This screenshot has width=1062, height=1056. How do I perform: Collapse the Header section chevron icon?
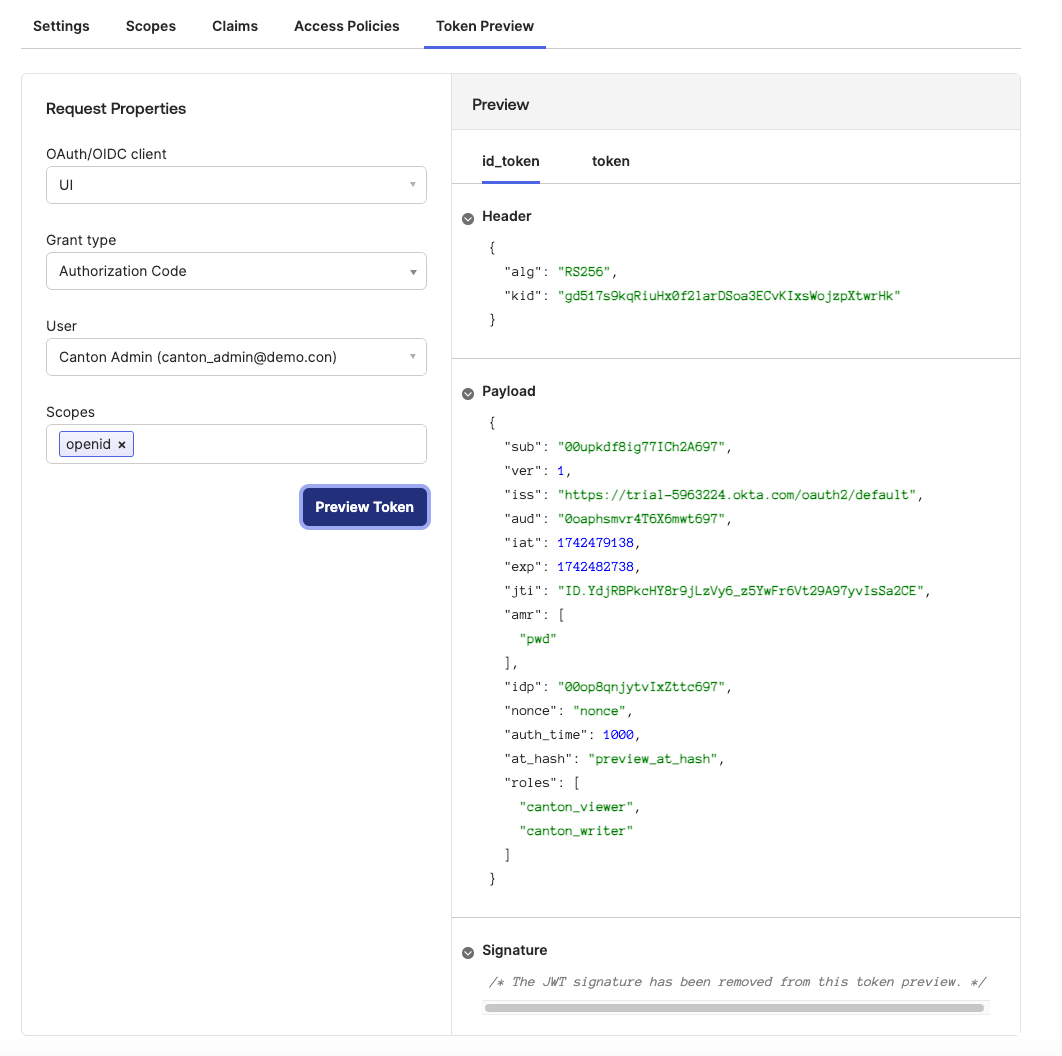pos(467,218)
